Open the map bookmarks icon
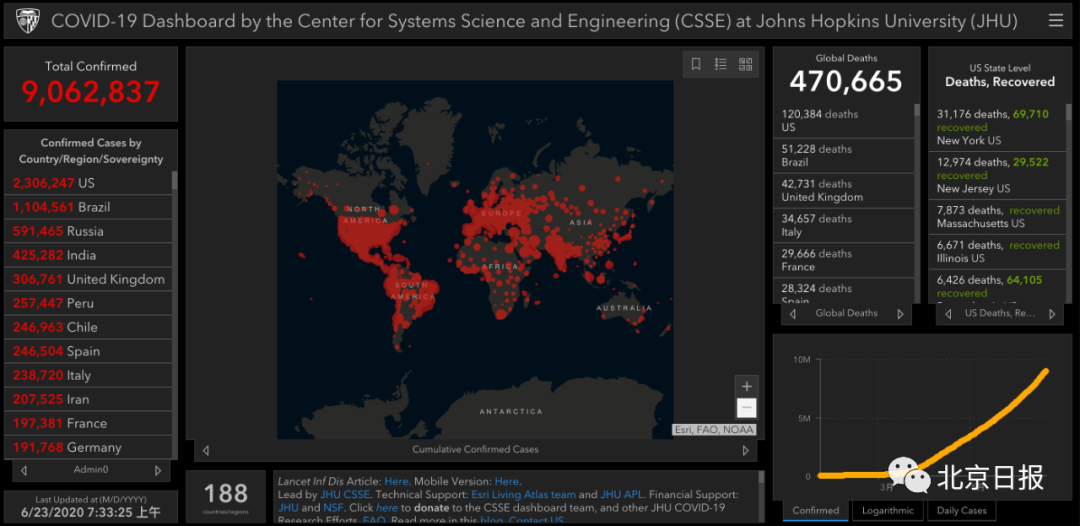This screenshot has width=1080, height=526. click(x=696, y=64)
